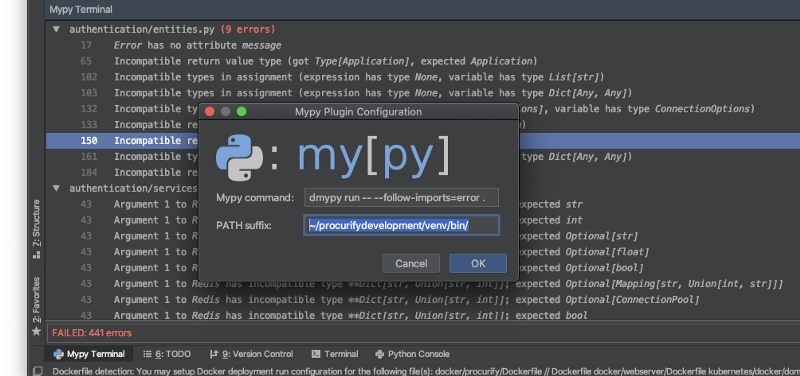The image size is (800, 376).
Task: Click the Mypy Terminal panel title
Action: click(x=81, y=10)
